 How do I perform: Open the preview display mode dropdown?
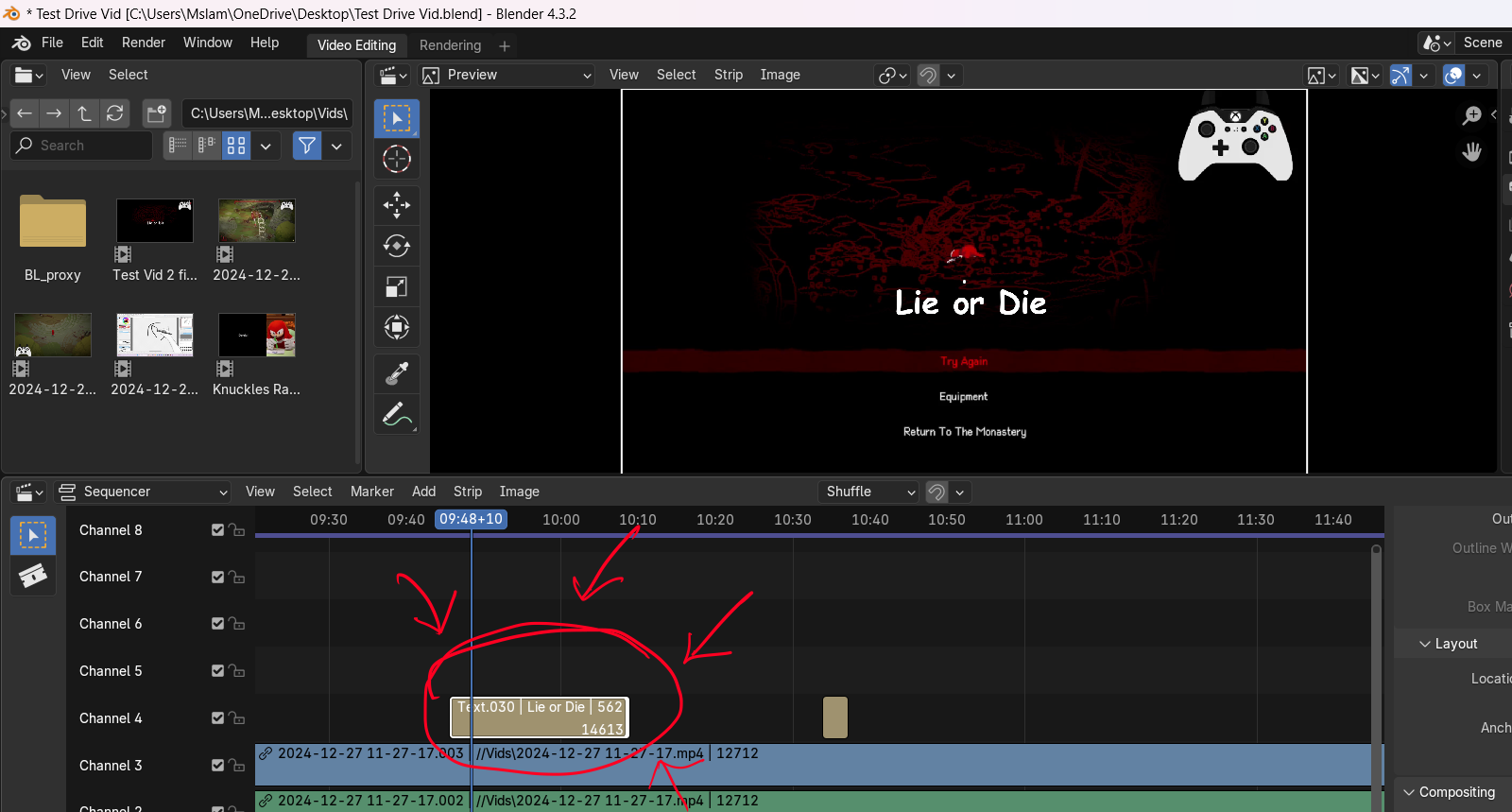click(1321, 76)
